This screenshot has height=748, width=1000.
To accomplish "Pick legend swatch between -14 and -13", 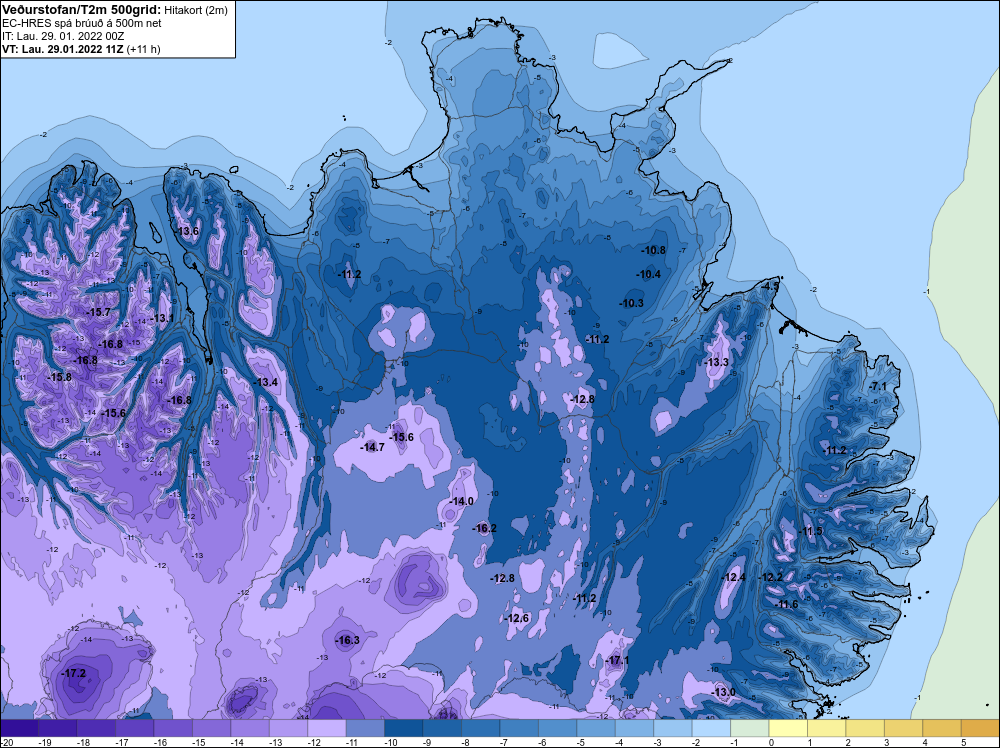I will 250,728.
